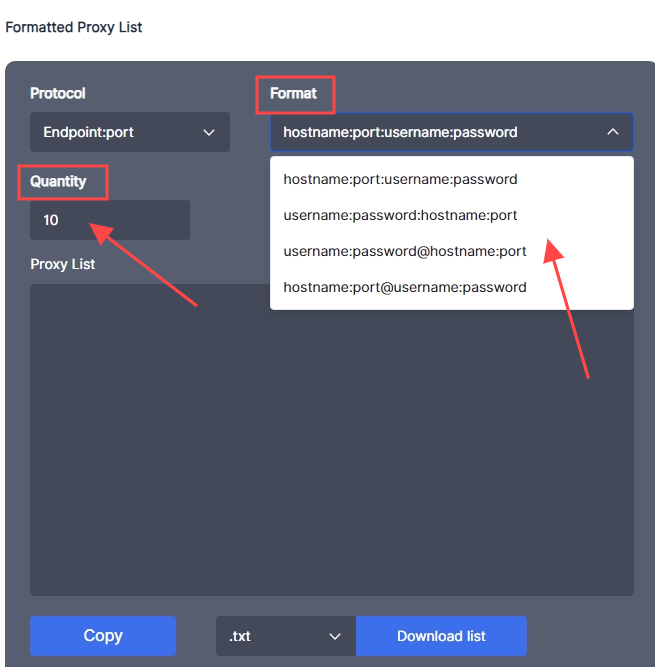Focus the Quantity input field showing 10
This screenshot has height=667, width=655.
[x=109, y=220]
